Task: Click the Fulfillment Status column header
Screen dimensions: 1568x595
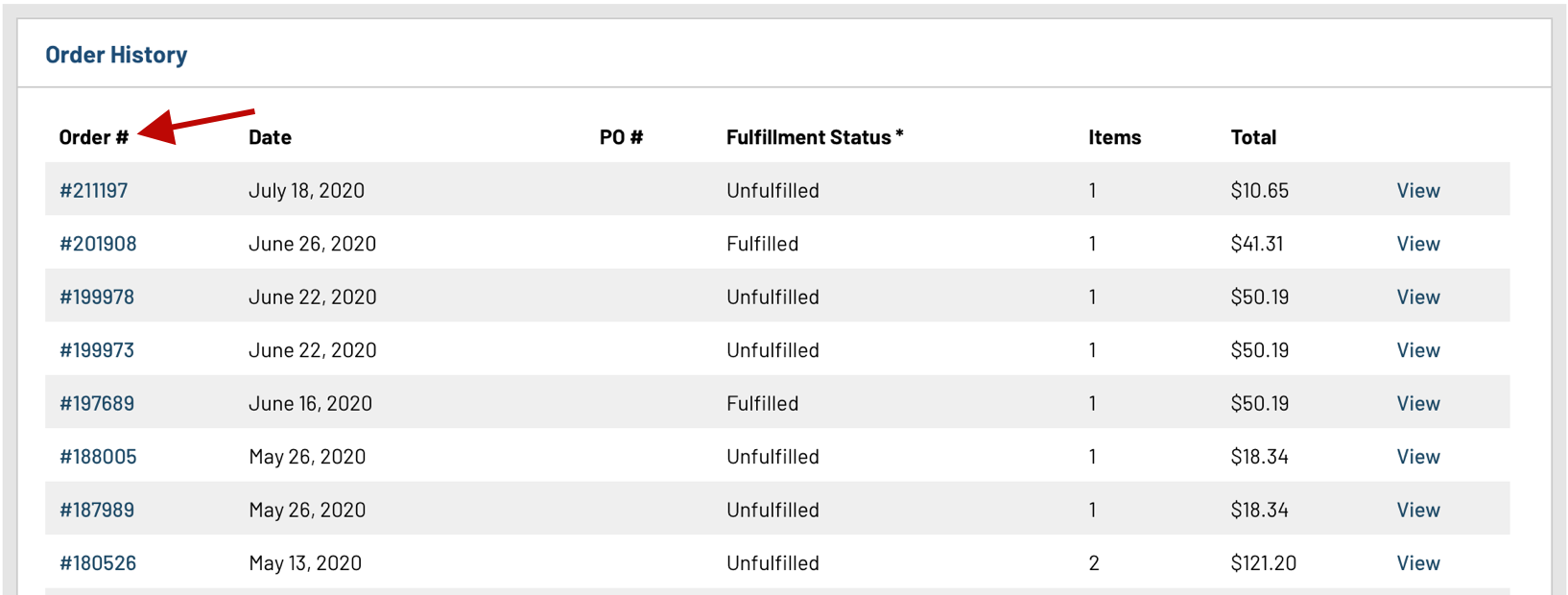Action: pos(815,137)
